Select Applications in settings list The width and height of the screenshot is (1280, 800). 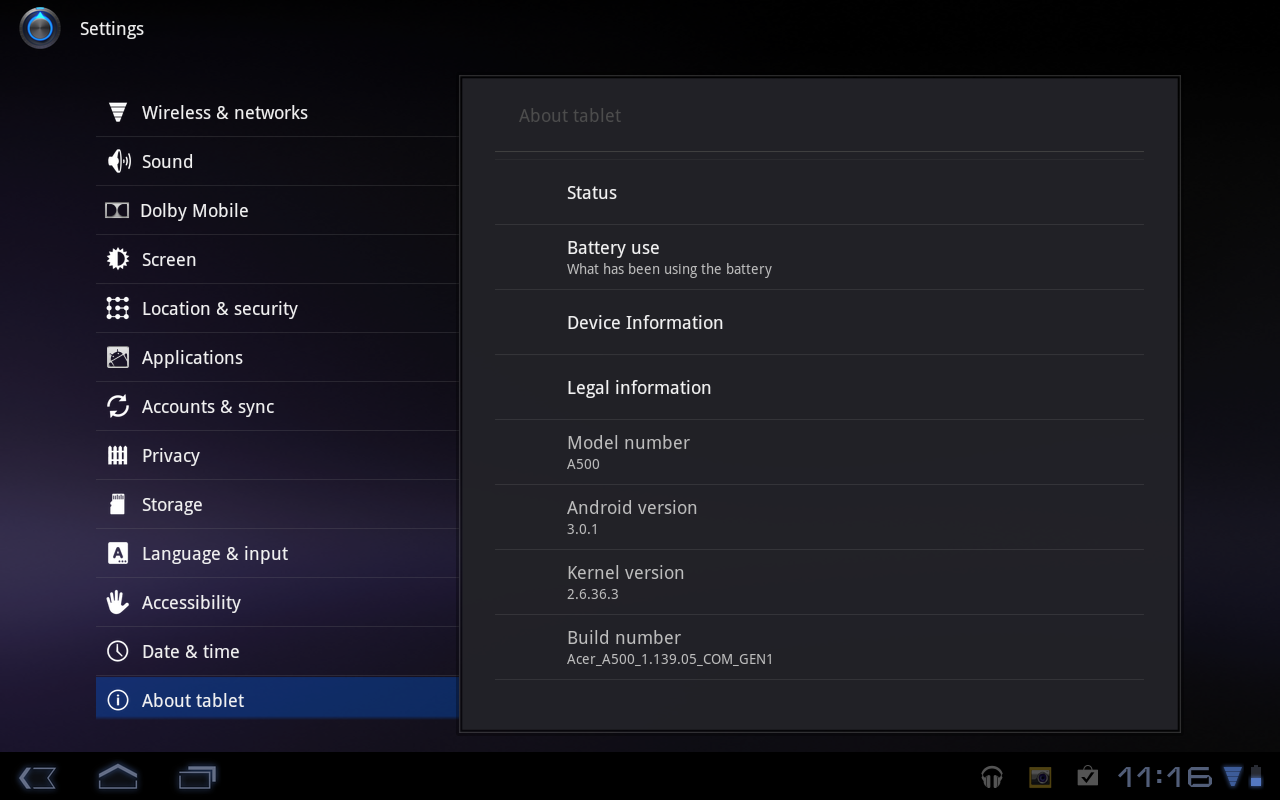point(192,357)
